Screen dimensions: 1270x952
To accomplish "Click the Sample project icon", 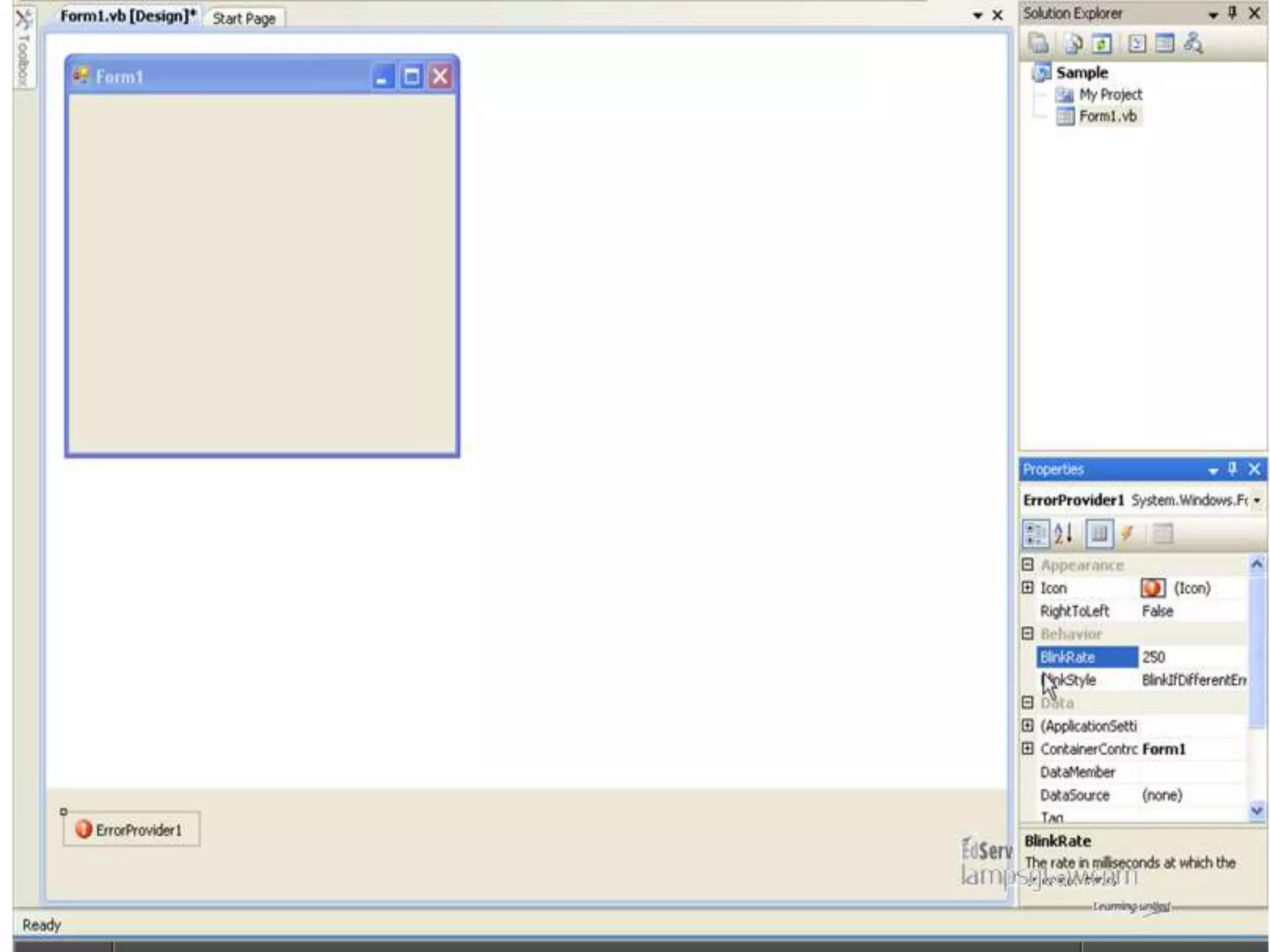I will point(1041,72).
